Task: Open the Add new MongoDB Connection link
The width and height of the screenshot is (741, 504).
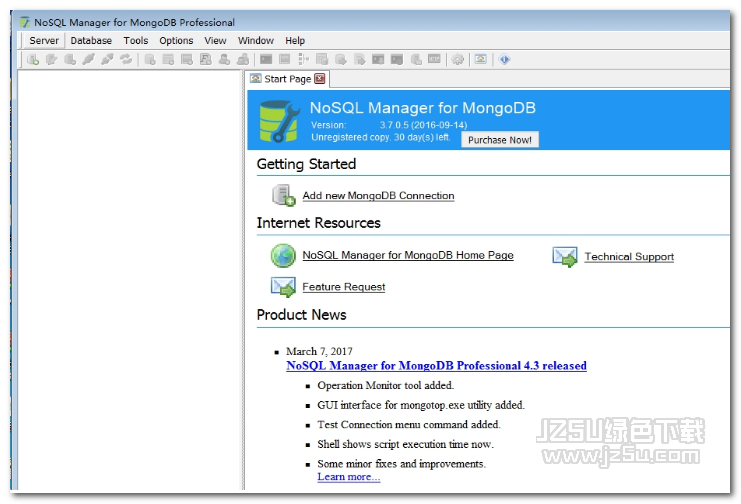Action: [378, 195]
